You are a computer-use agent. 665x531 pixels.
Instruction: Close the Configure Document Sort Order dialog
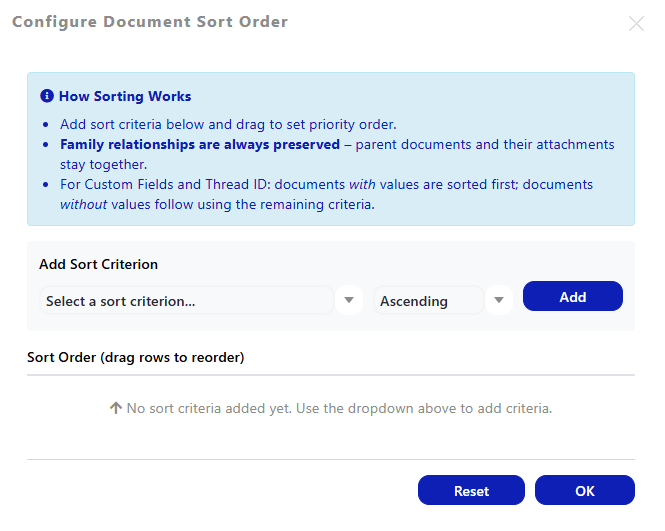636,24
